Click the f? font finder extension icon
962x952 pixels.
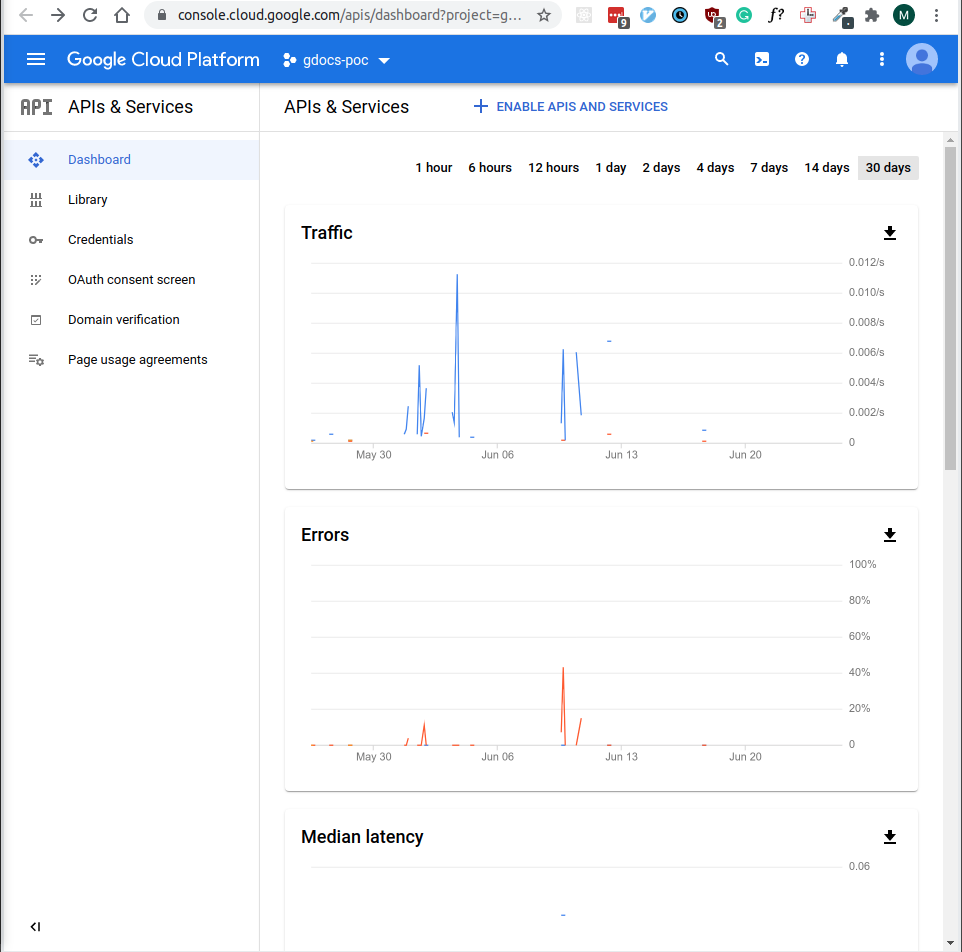(x=776, y=15)
